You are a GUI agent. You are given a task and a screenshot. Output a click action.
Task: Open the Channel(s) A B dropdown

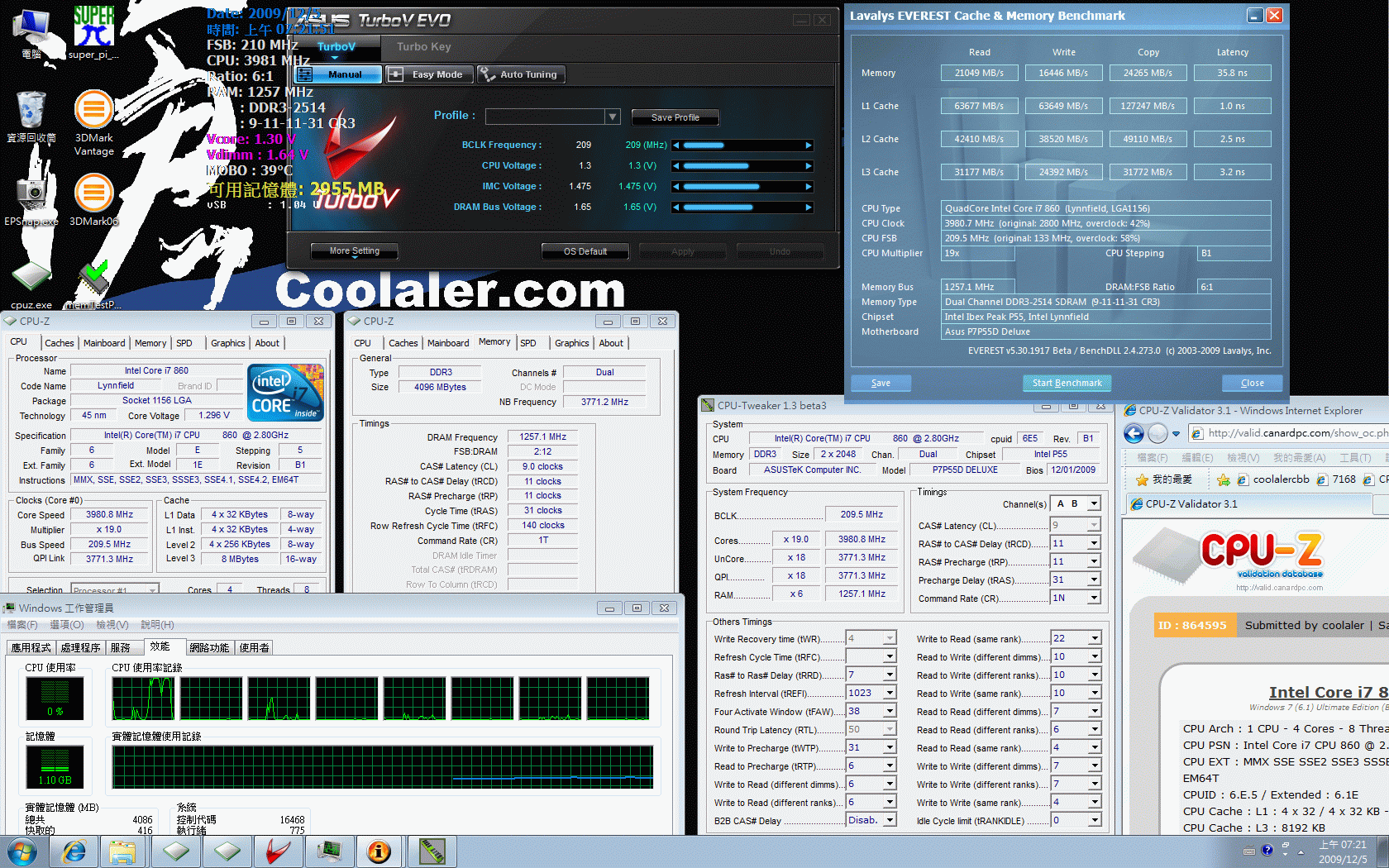[1094, 503]
